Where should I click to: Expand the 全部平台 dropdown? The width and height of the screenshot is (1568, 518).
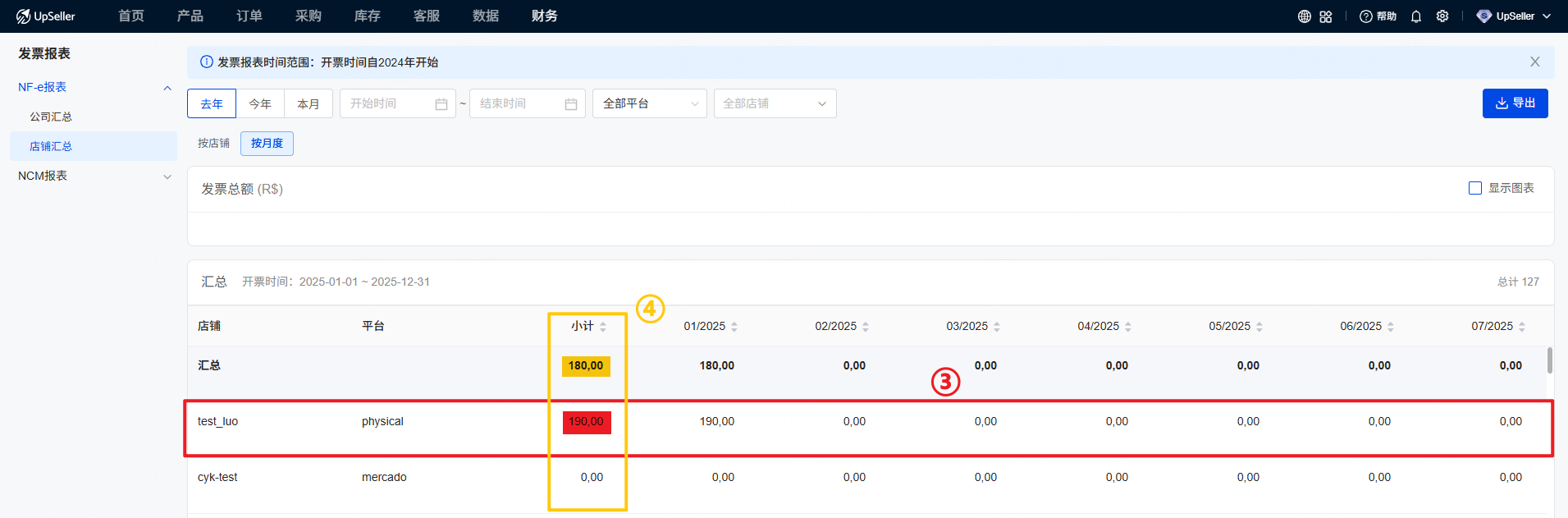click(649, 104)
